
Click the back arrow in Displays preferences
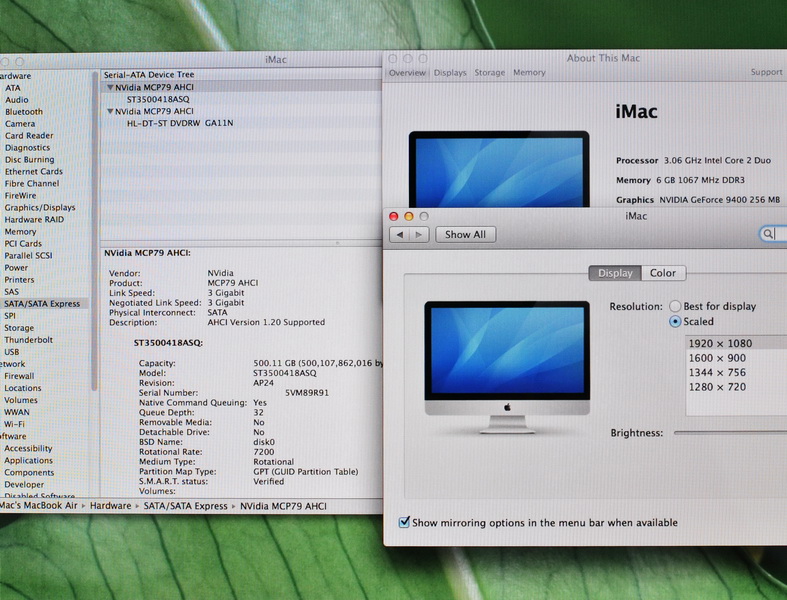[400, 234]
